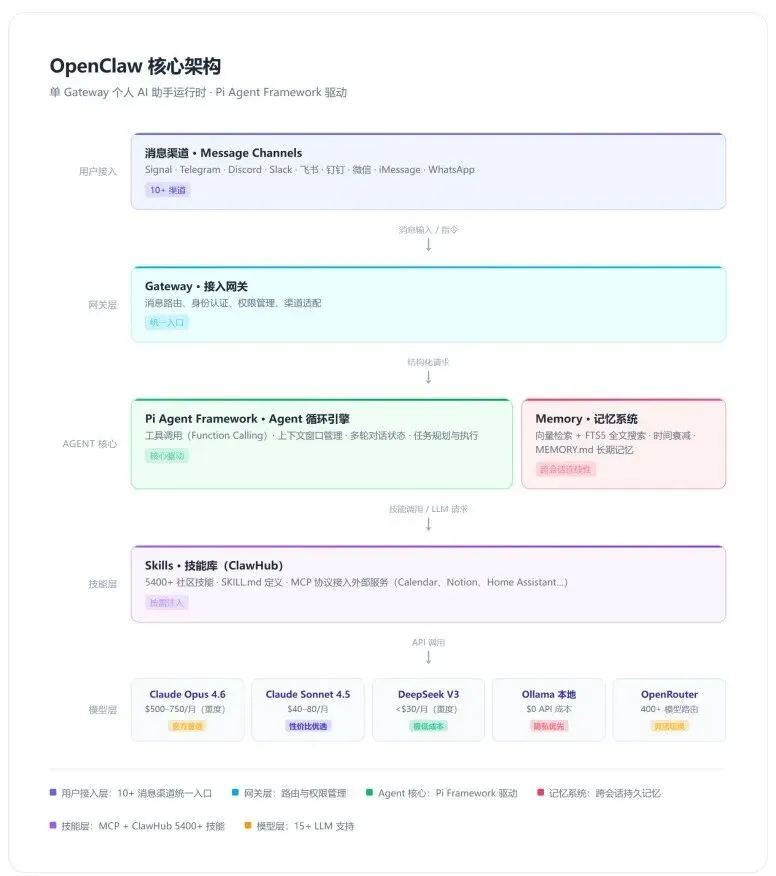Click the MEMORY.md 长期记忆 line
The image size is (776, 876).
coord(584,450)
